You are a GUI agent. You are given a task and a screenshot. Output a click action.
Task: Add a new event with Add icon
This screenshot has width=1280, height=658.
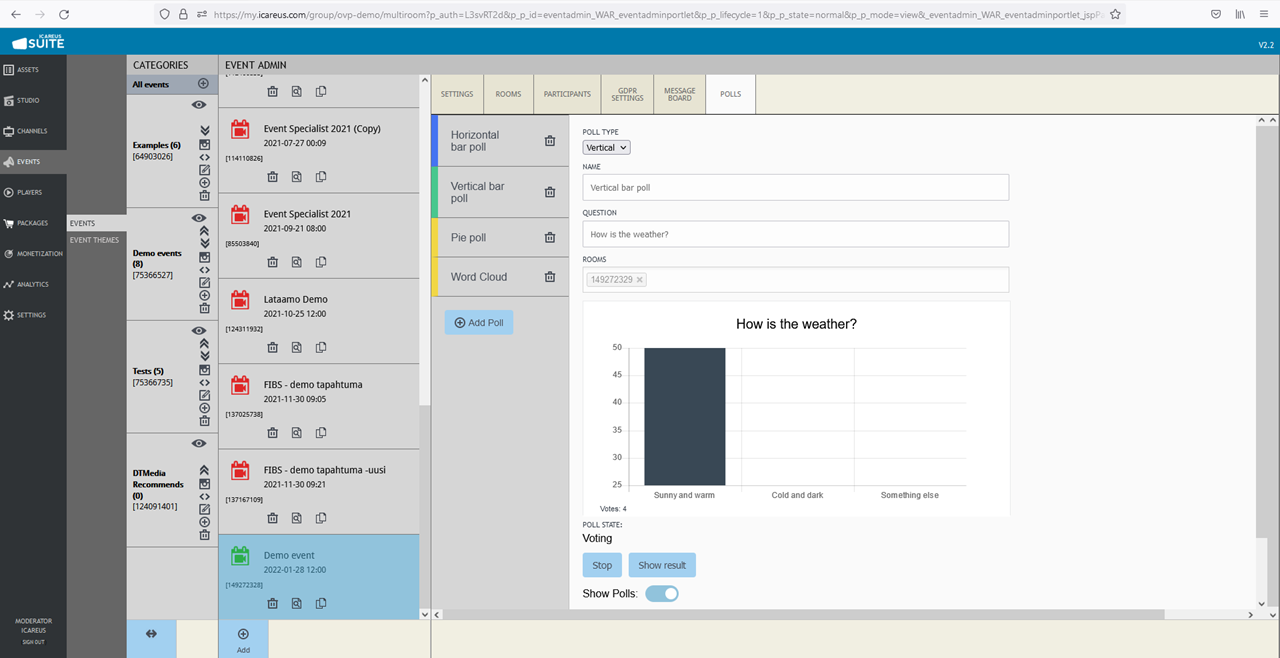(x=243, y=639)
